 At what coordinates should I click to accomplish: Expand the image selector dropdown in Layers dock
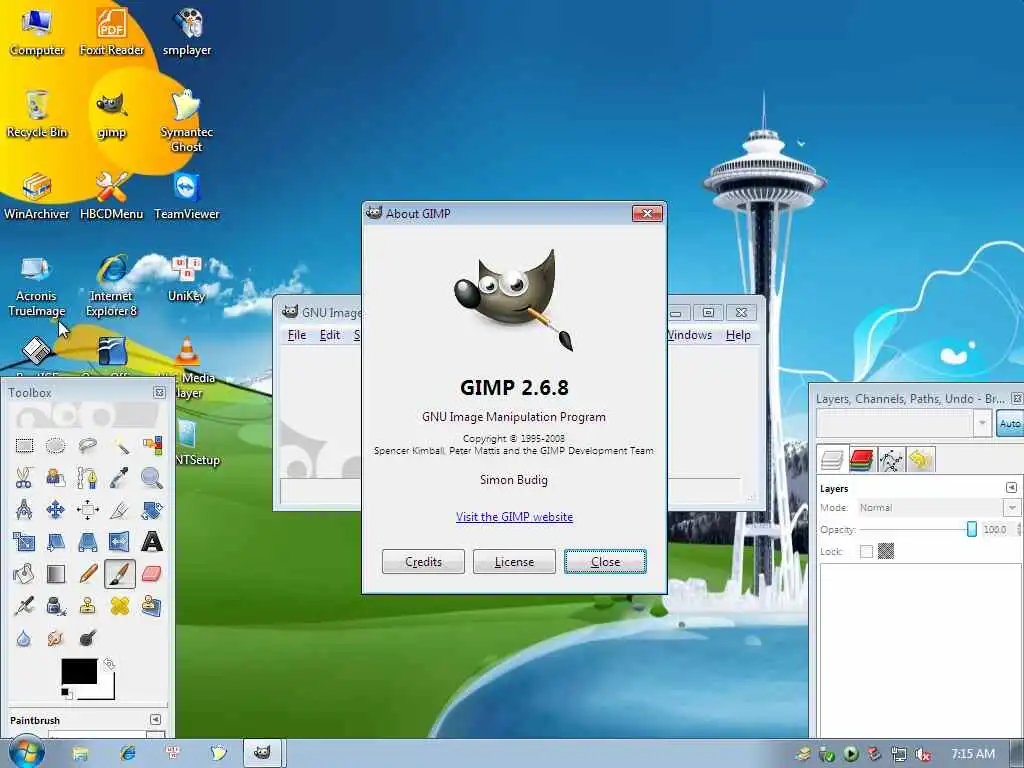(x=982, y=423)
